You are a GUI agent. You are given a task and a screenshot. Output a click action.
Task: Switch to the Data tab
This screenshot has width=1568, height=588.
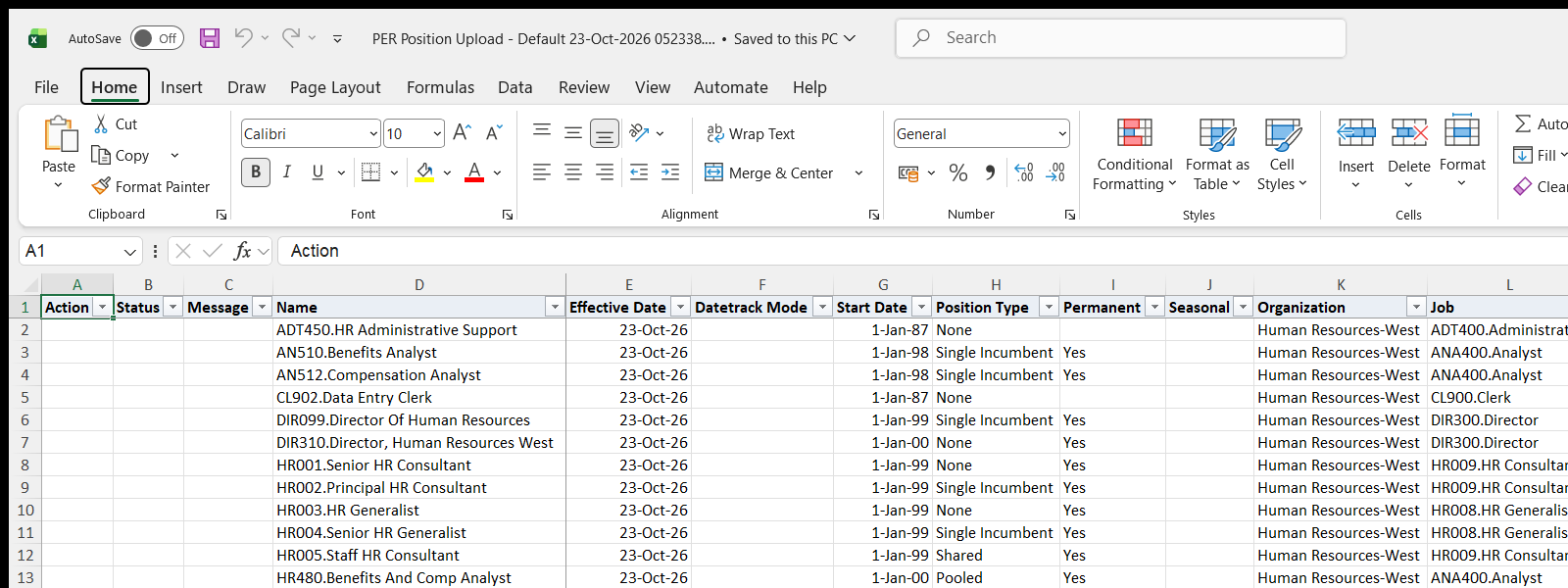click(514, 87)
